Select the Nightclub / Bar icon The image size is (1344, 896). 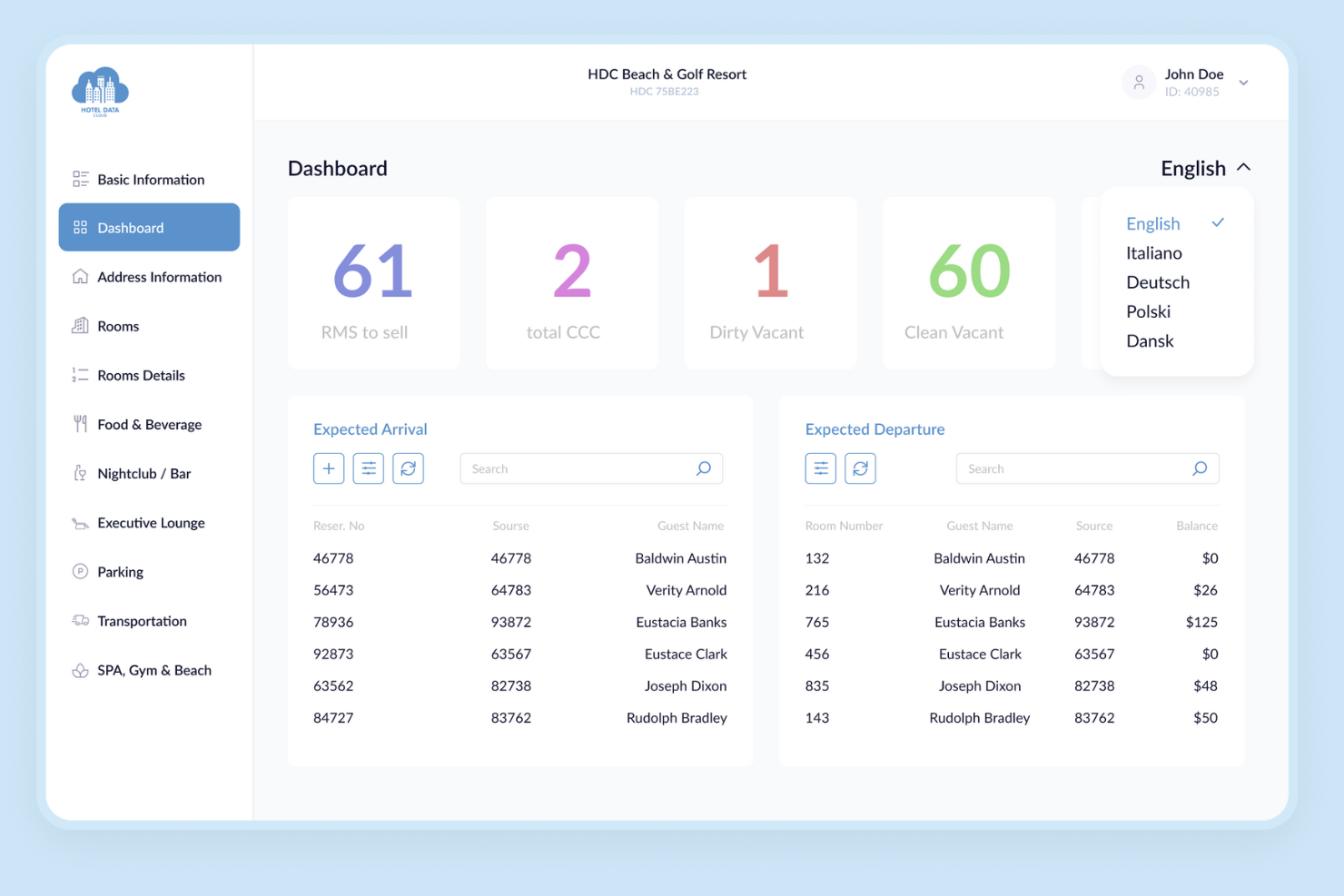coord(78,473)
